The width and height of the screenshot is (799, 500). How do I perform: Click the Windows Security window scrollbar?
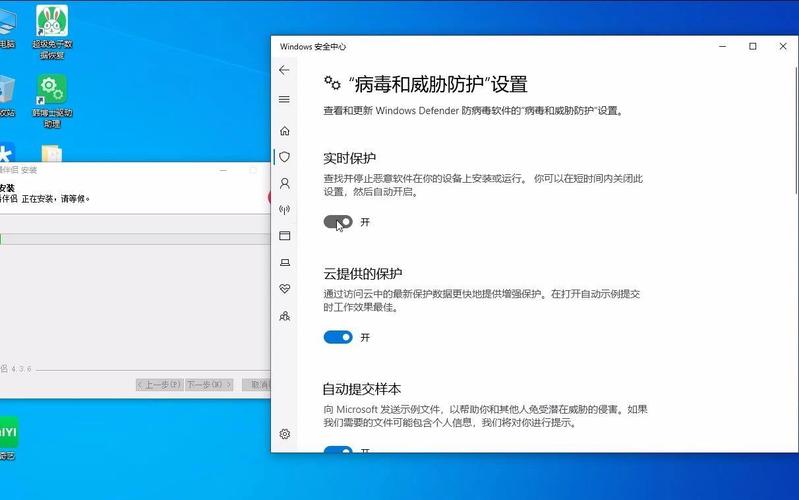[x=796, y=130]
